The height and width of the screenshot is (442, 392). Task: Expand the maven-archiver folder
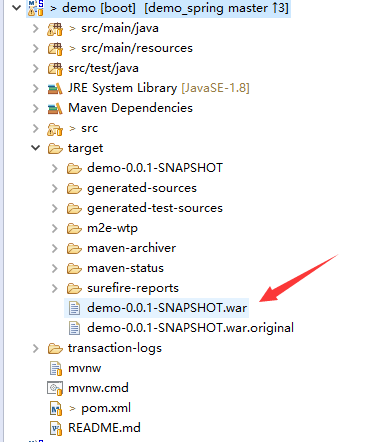coord(55,248)
